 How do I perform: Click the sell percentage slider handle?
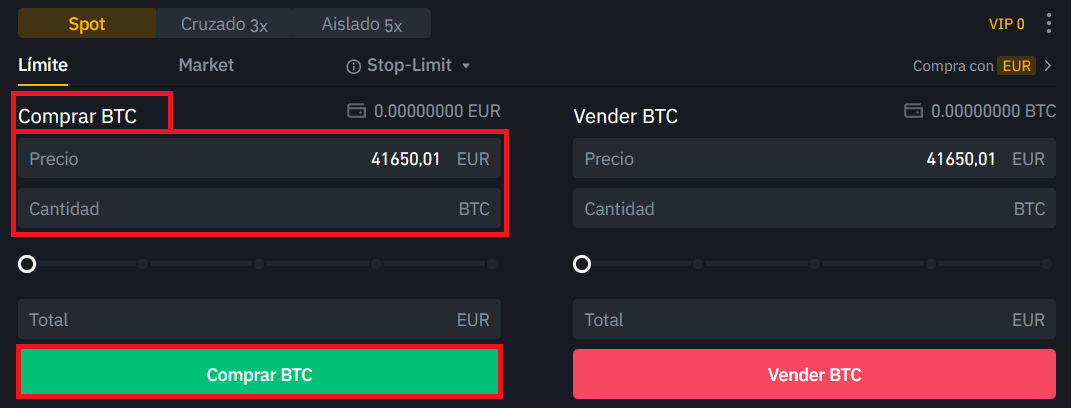(582, 264)
